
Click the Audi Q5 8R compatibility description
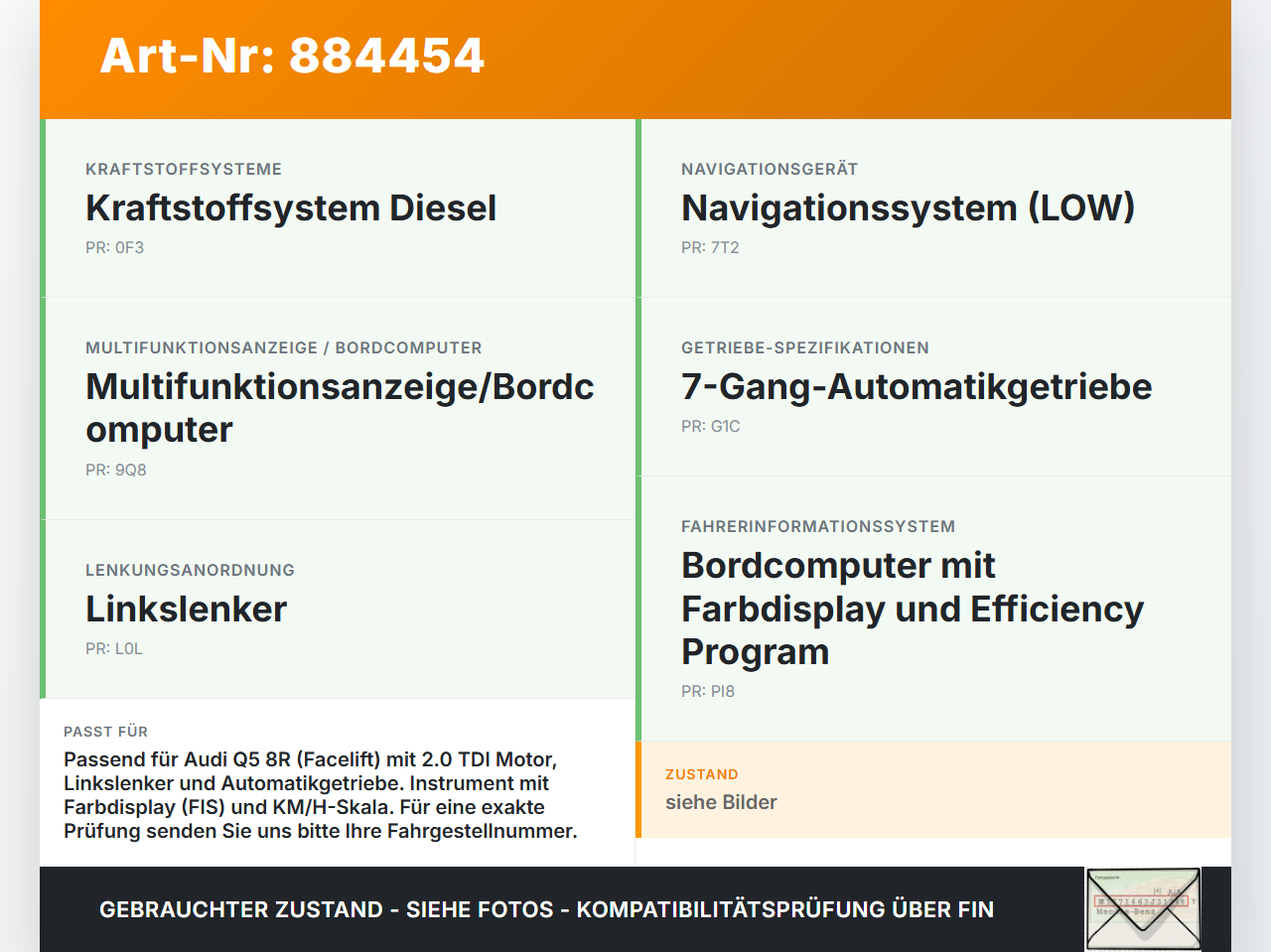click(x=320, y=795)
